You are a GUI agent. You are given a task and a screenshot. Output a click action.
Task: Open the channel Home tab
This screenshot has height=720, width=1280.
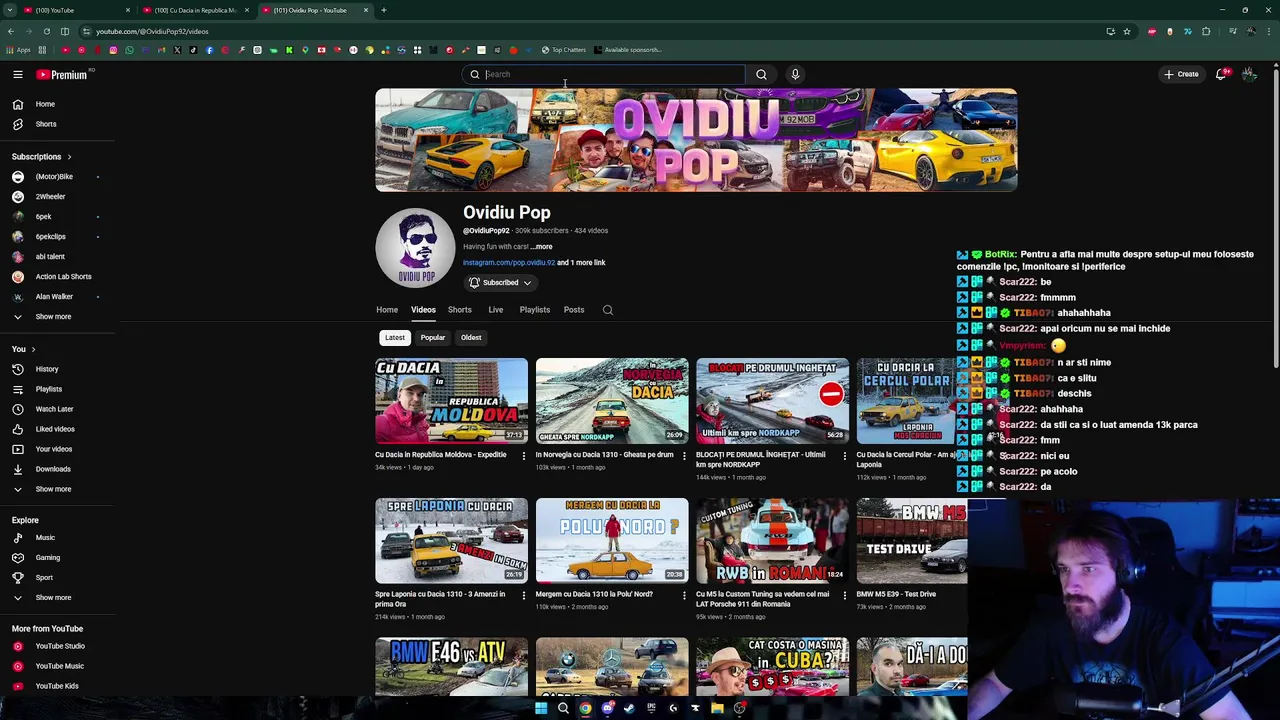point(387,310)
